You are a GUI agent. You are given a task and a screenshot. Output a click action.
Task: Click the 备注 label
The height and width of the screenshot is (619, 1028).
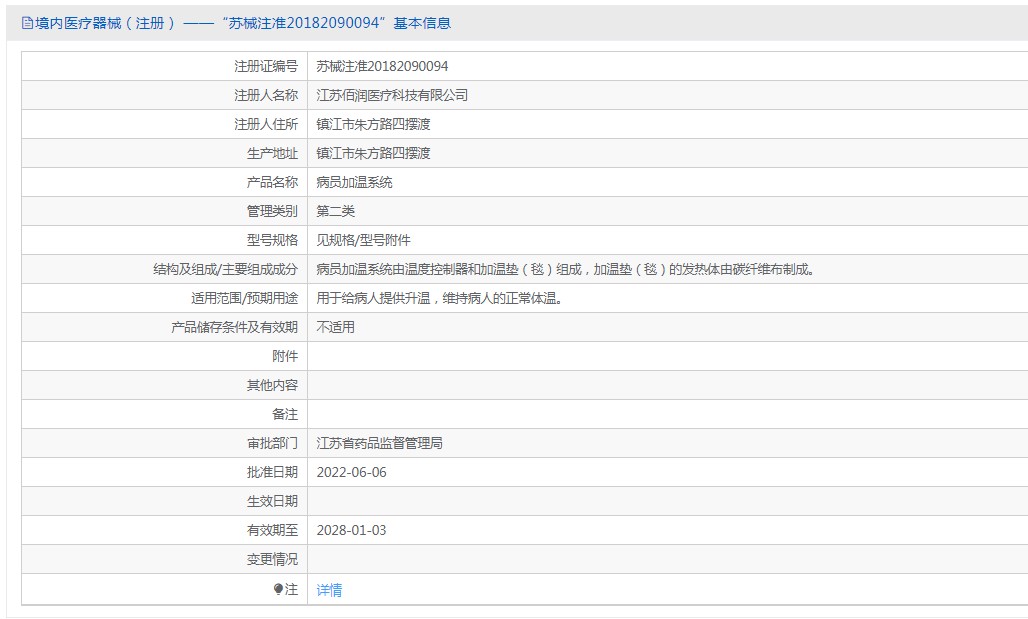[285, 414]
